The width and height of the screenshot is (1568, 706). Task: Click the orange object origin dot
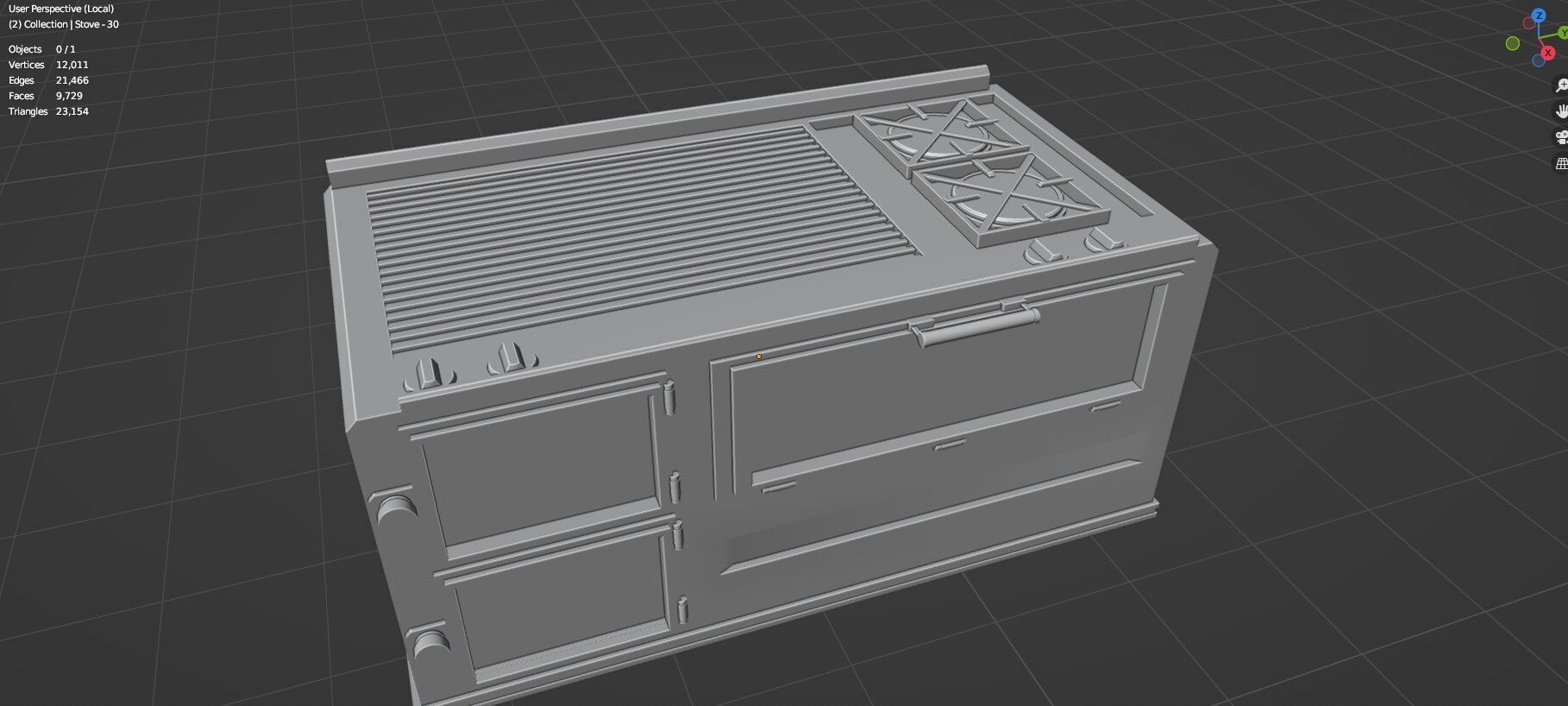pos(759,356)
